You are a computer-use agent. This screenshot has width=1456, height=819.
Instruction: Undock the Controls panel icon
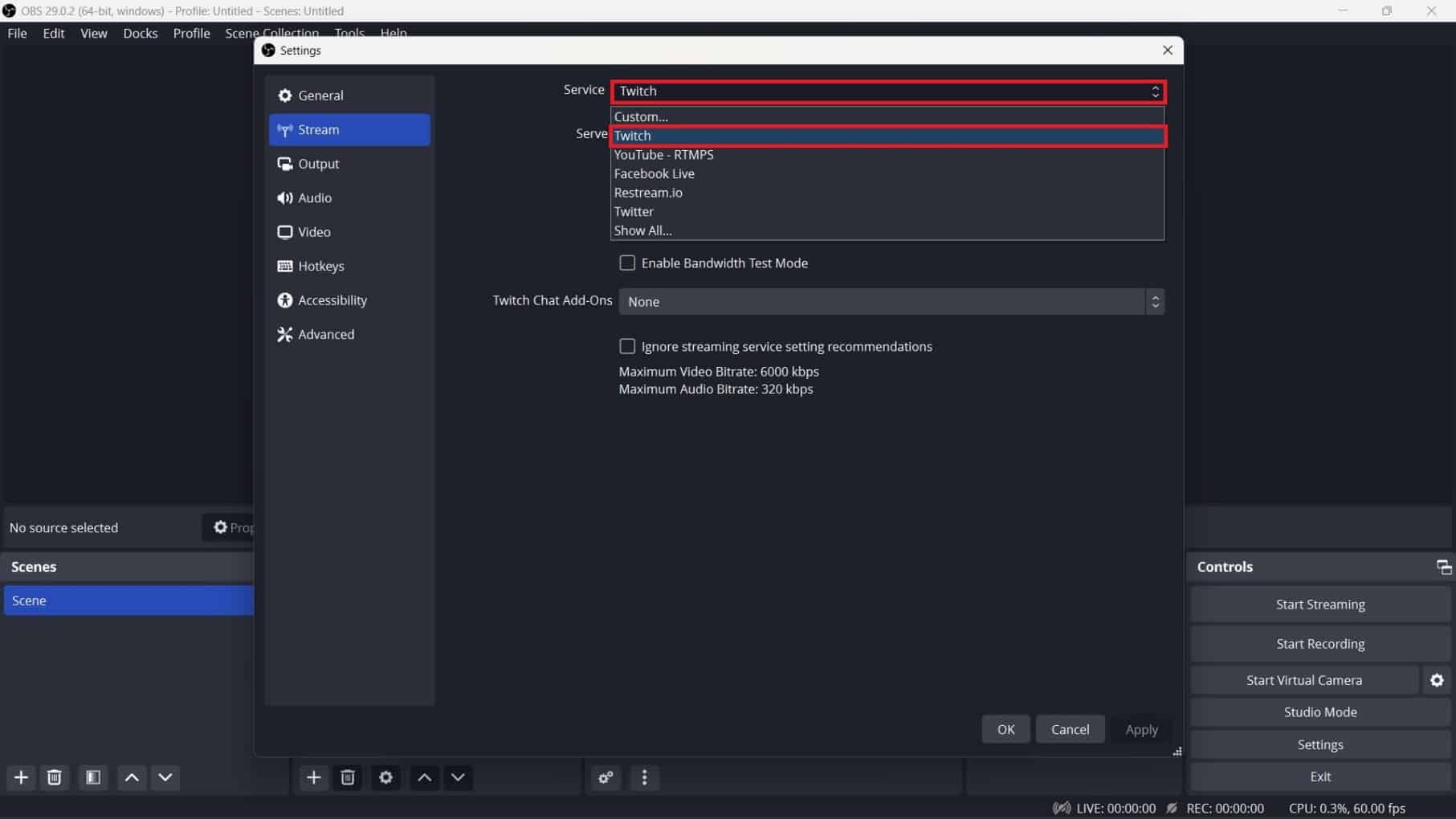[x=1443, y=567]
